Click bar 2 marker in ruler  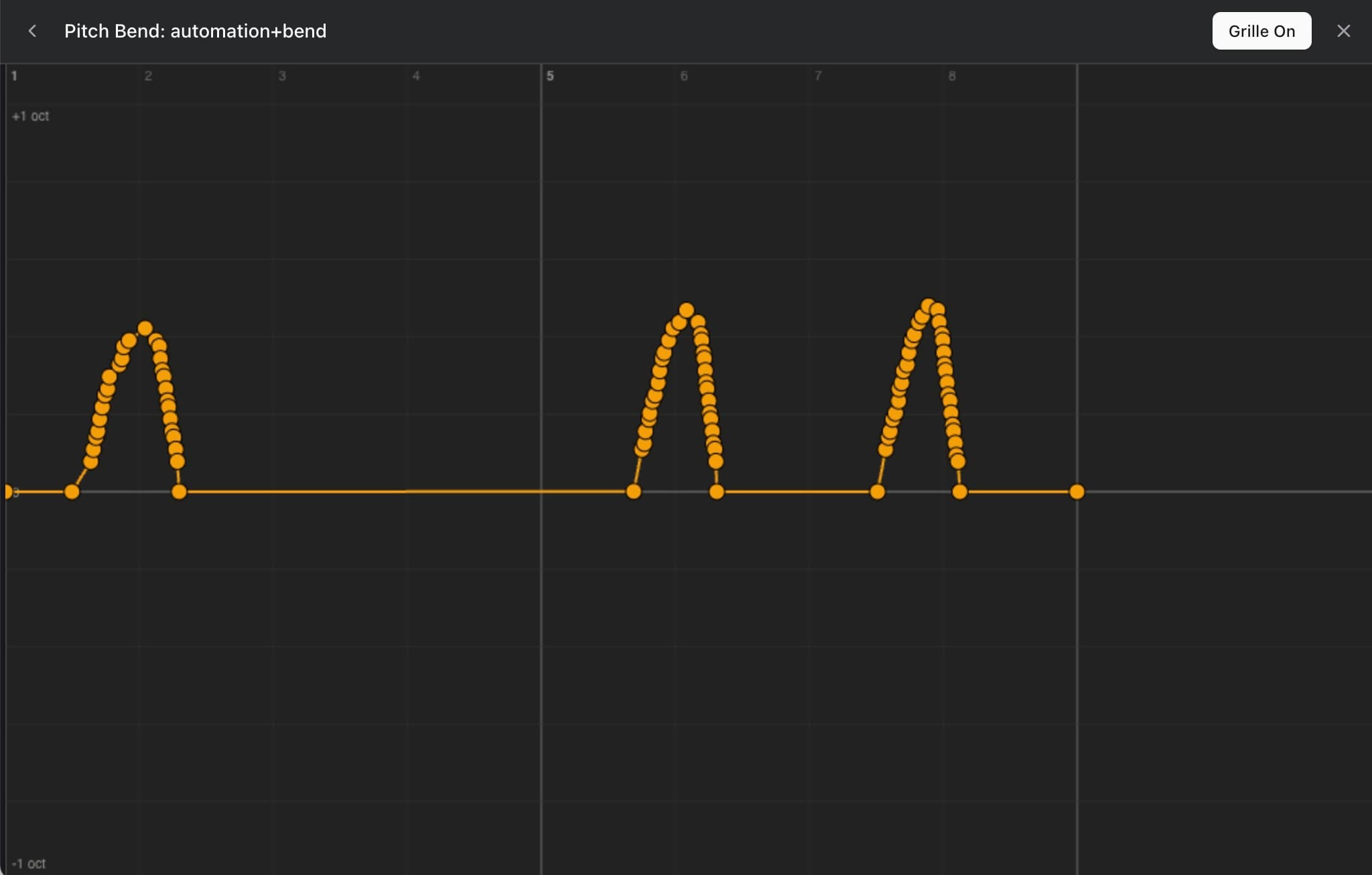point(148,76)
